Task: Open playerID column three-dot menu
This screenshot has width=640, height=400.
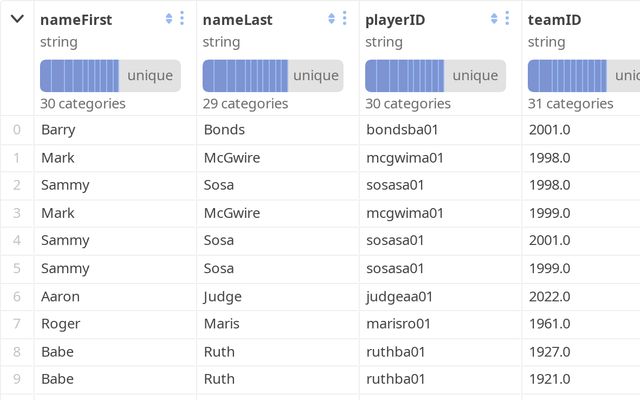Action: [x=507, y=19]
